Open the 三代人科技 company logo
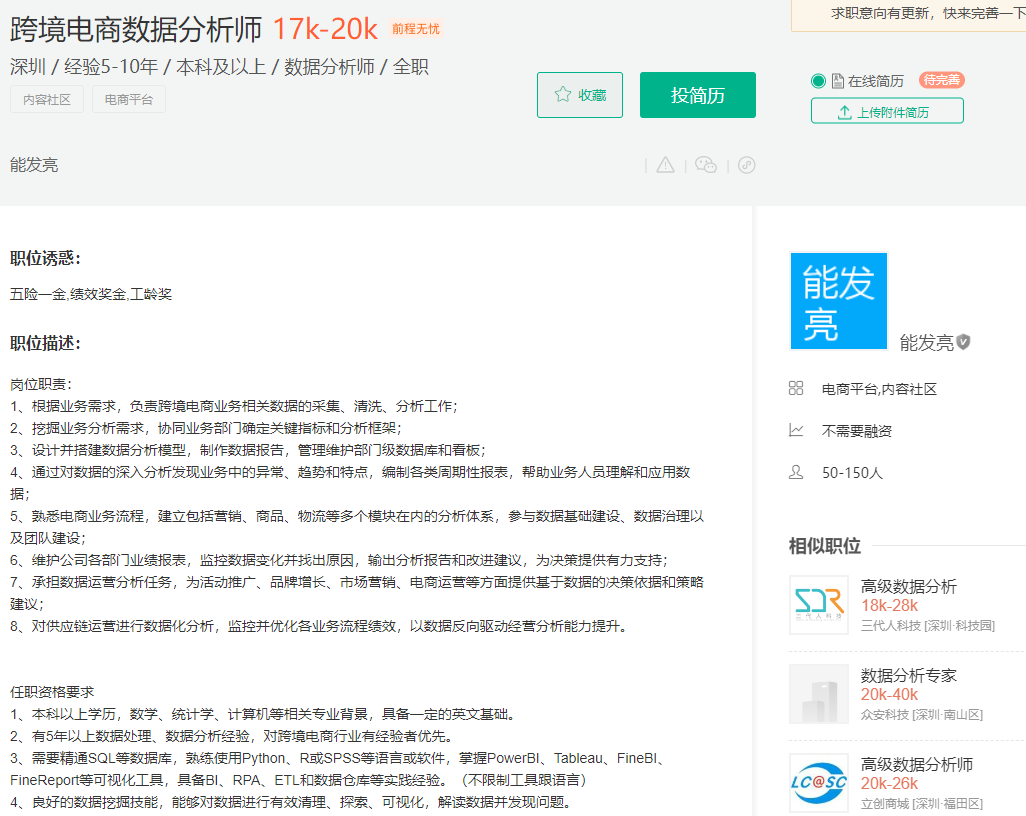Viewport: 1026px width, 816px height. pyautogui.click(x=818, y=605)
